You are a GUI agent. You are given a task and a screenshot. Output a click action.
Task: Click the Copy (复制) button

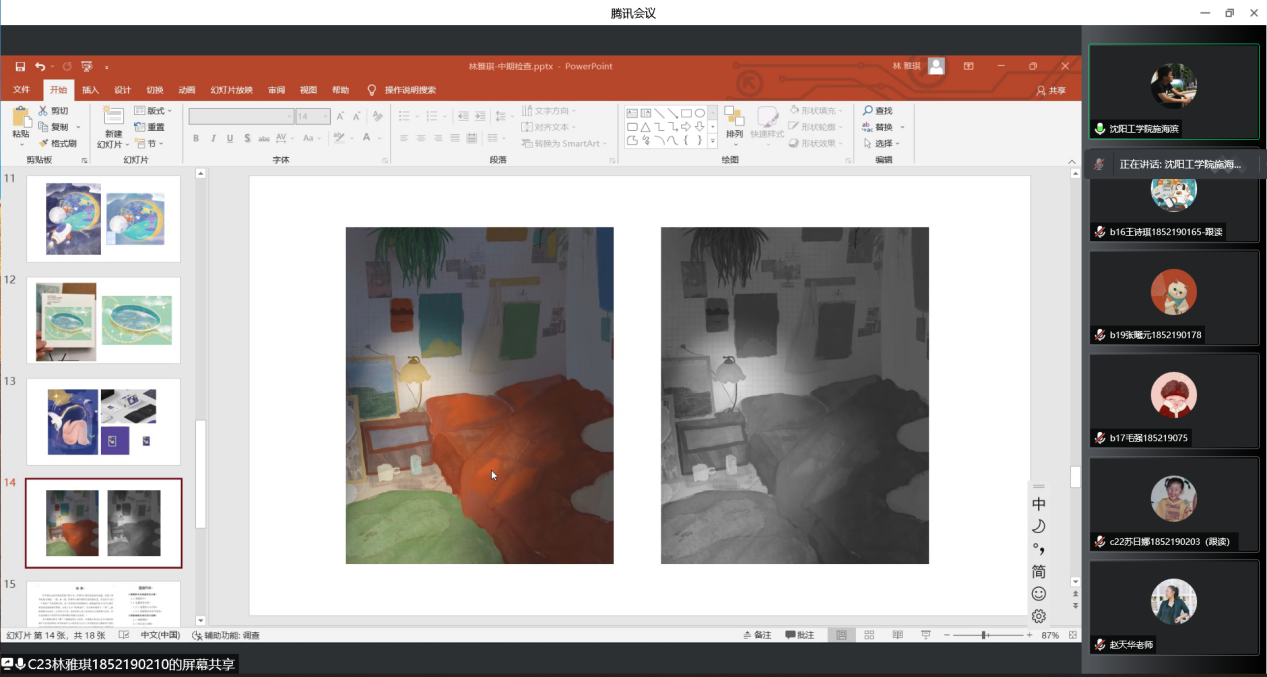(54, 127)
